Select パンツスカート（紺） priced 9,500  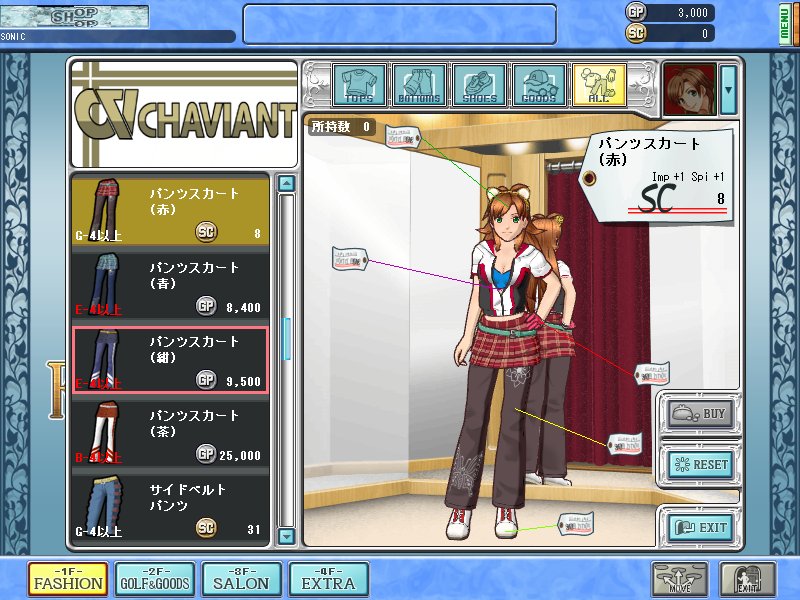[x=170, y=360]
